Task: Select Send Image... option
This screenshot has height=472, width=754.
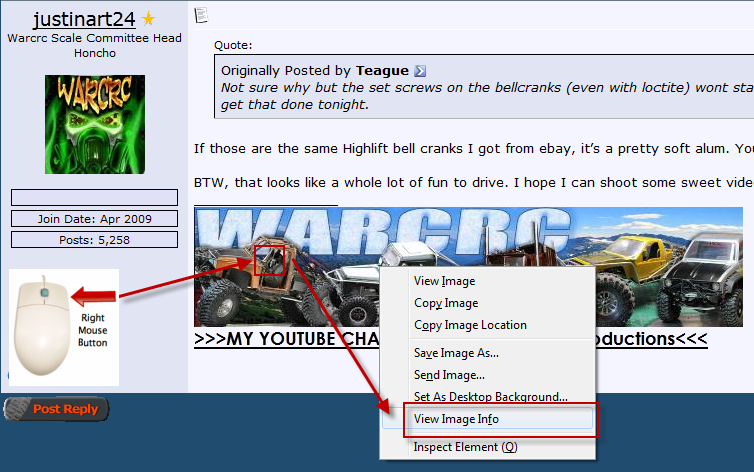Action: 449,375
